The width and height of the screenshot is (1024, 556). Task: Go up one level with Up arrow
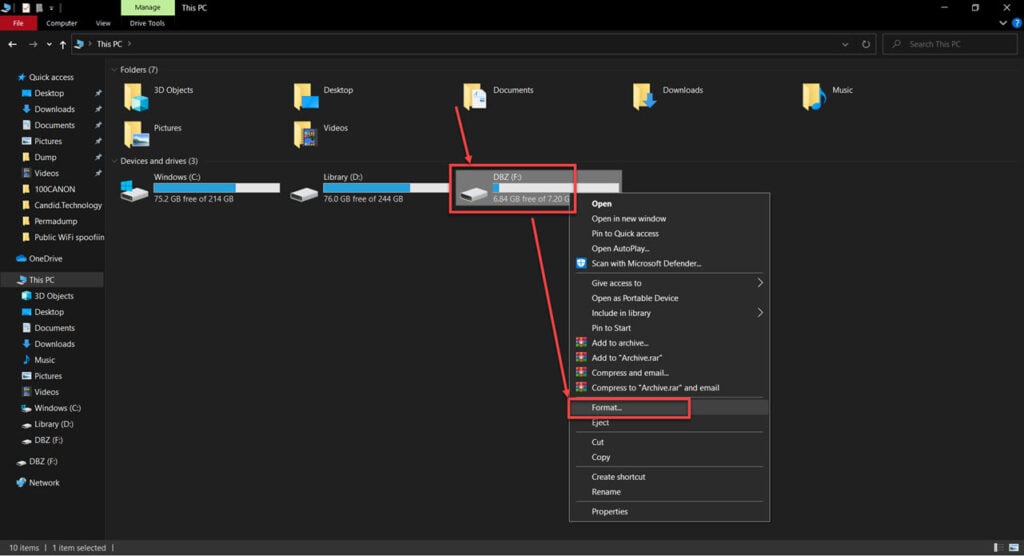pos(63,44)
